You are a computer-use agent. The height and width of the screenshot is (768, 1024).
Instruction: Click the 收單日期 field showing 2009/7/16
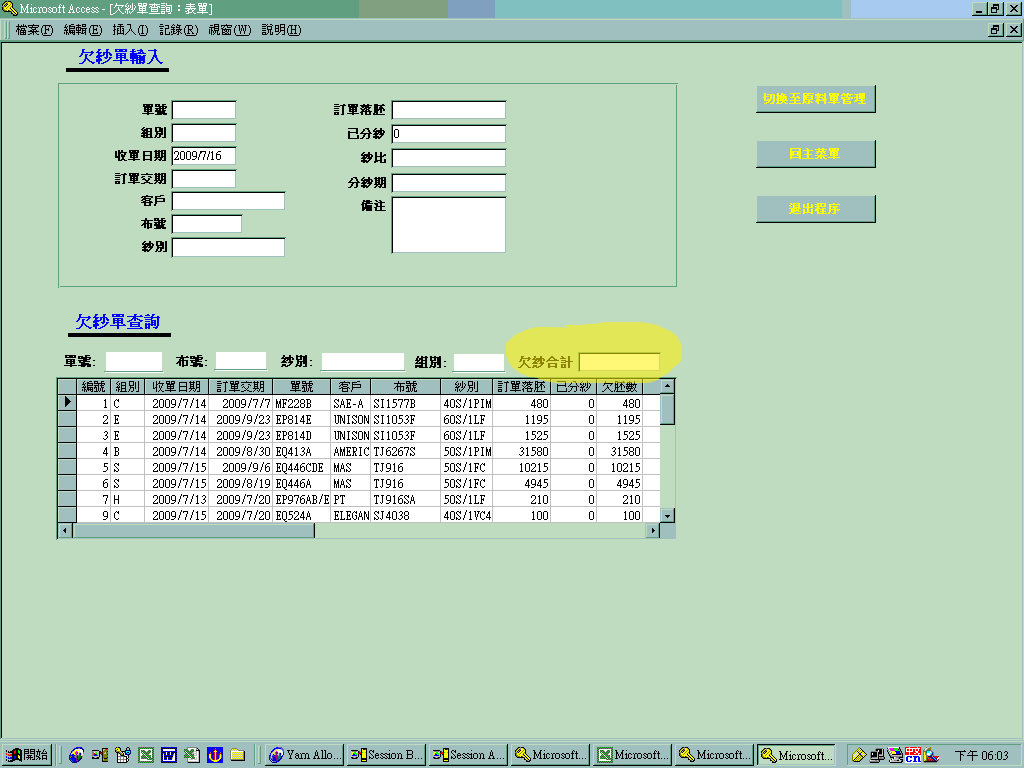click(x=204, y=155)
